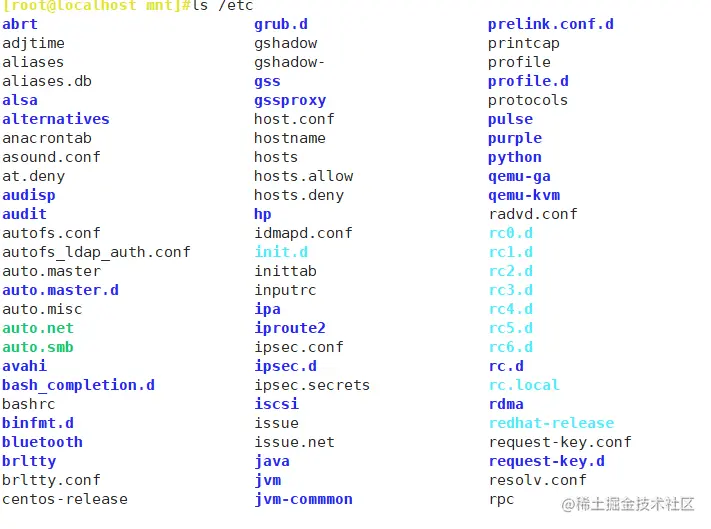Select the bluetooth directory
Image resolution: width=711 pixels, height=529 pixels.
click(43, 442)
